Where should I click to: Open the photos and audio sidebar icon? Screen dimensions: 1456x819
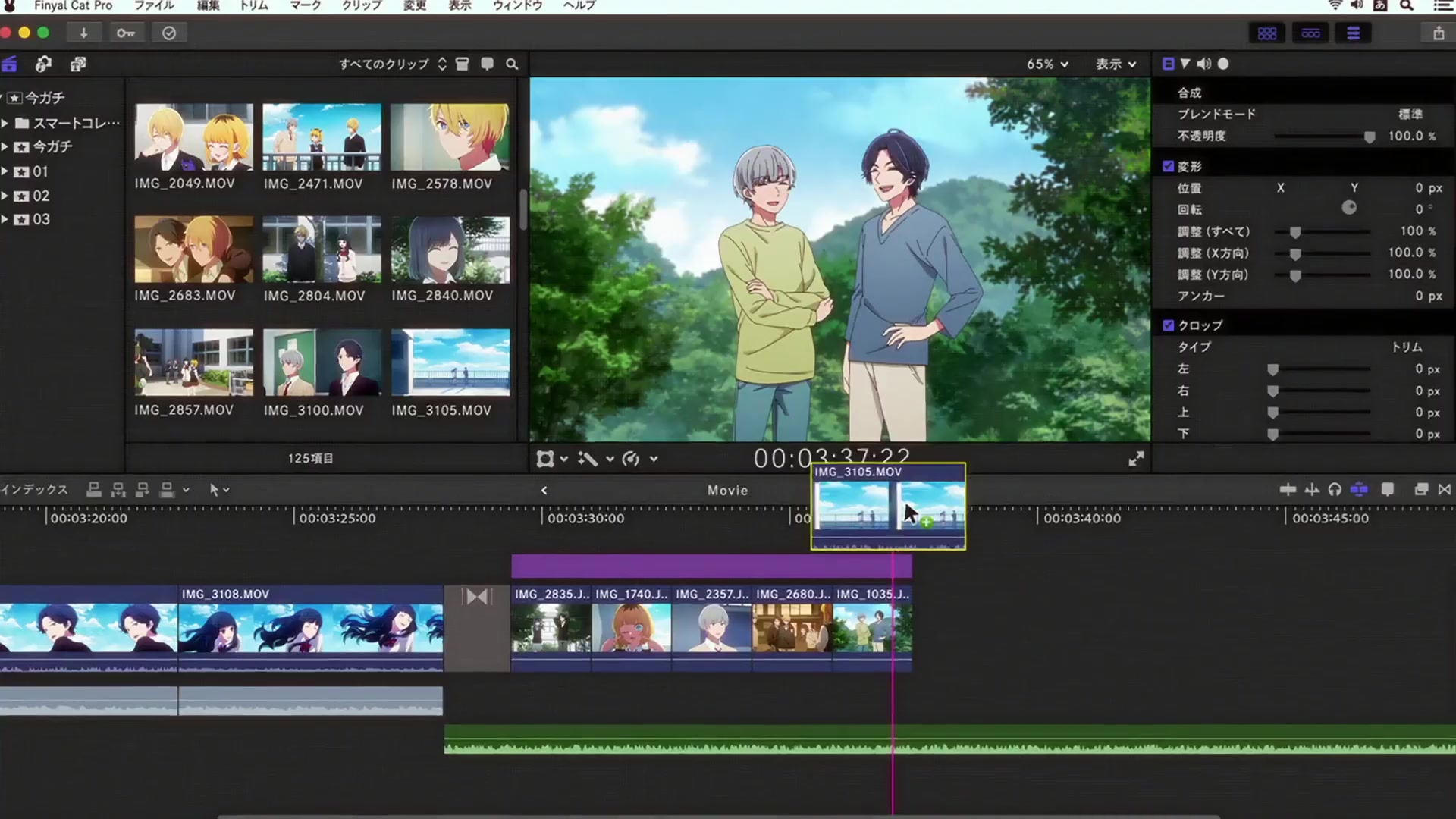(x=43, y=64)
